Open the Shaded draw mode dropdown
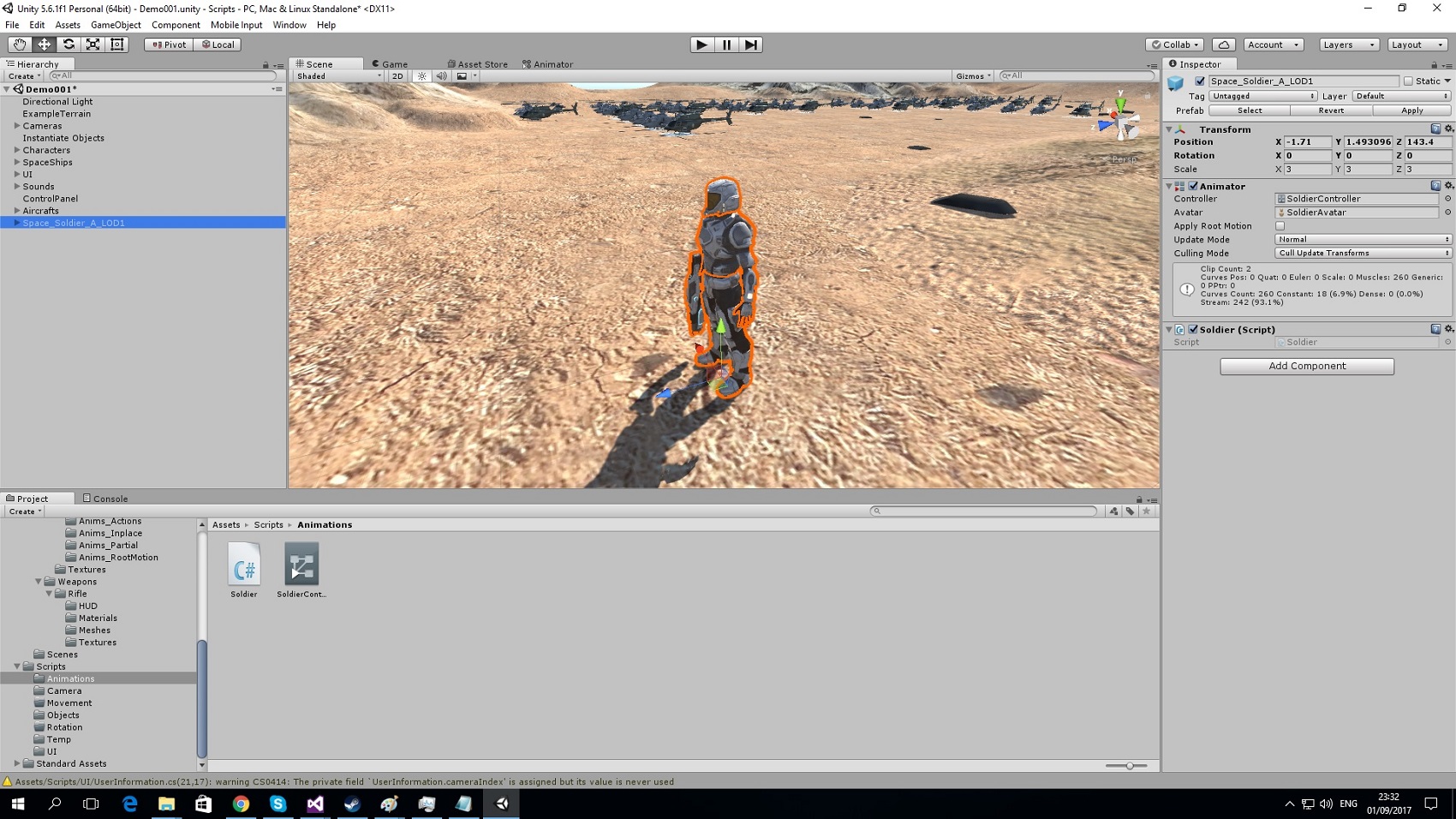 [x=338, y=76]
